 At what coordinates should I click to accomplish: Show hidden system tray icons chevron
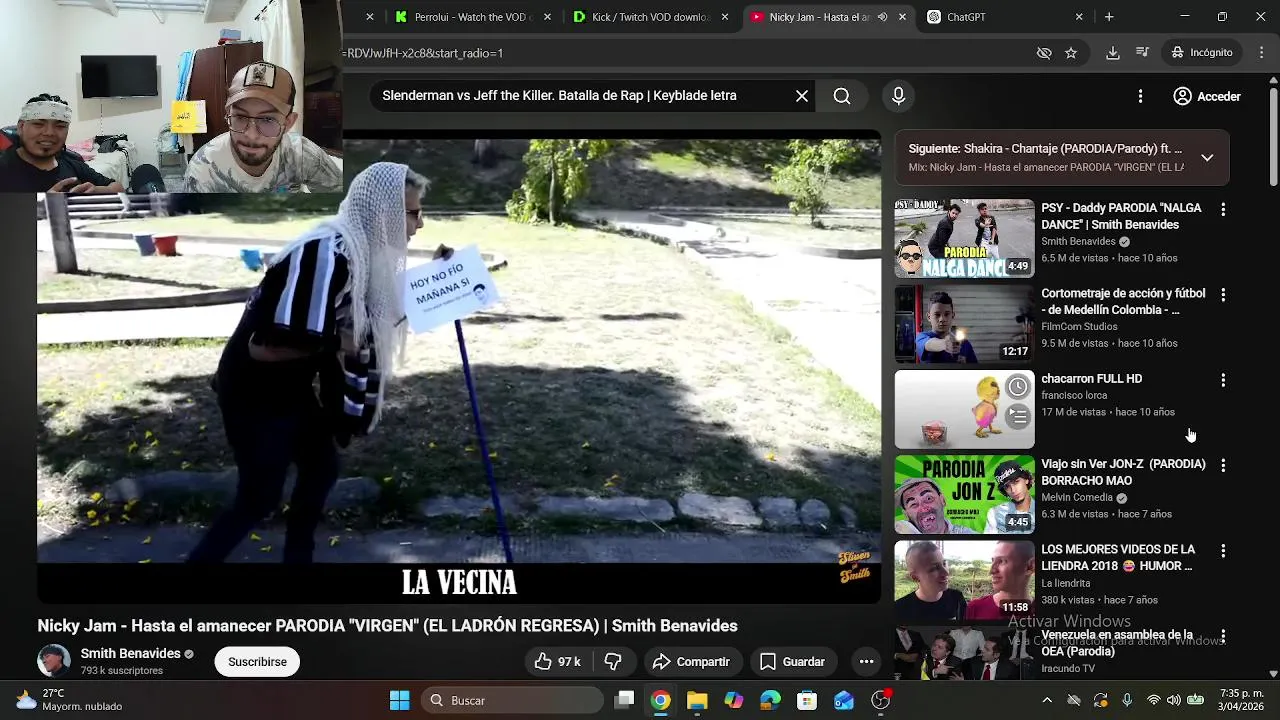pyautogui.click(x=1047, y=700)
